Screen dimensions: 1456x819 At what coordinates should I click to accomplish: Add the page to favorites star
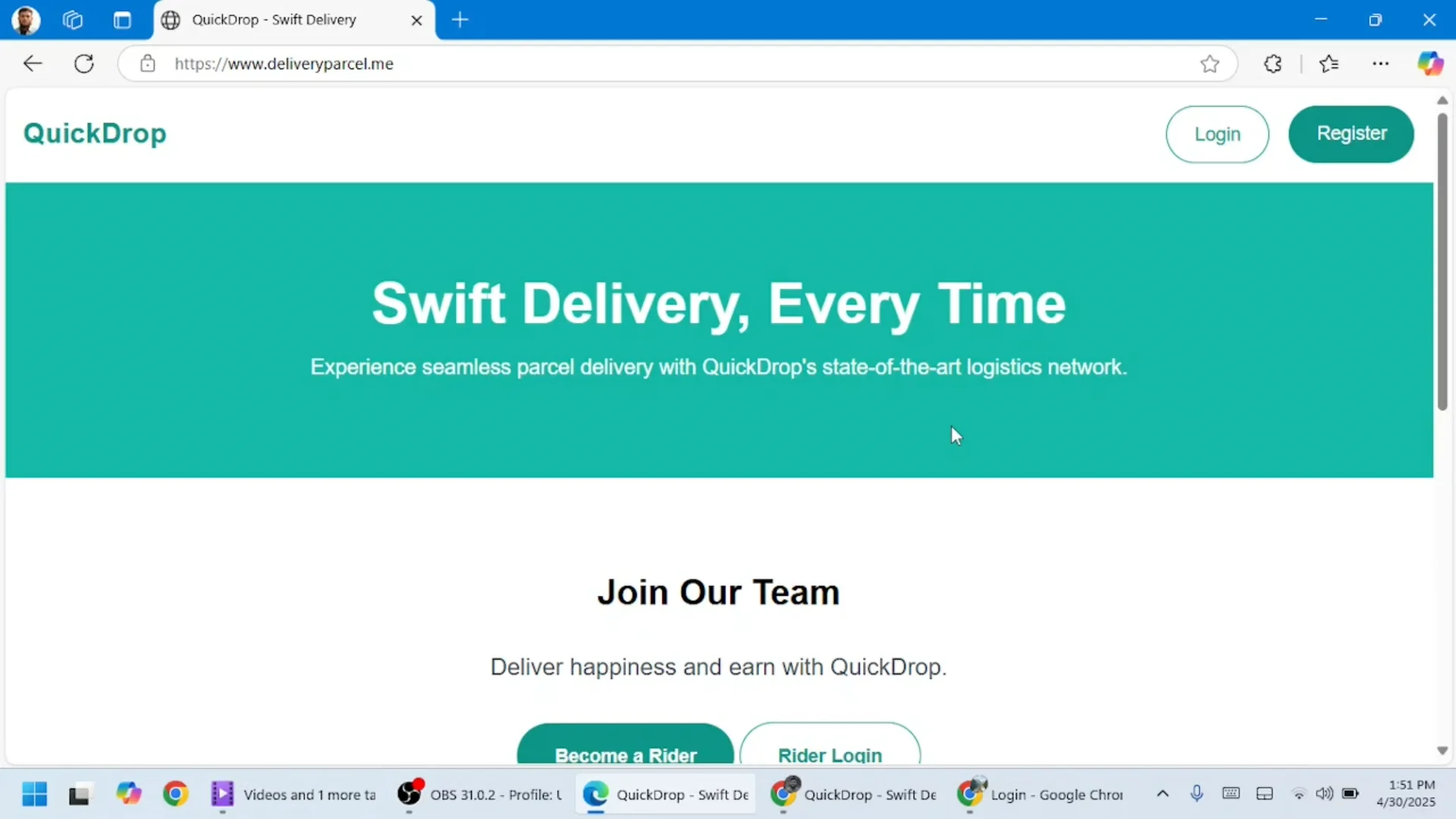point(1209,64)
